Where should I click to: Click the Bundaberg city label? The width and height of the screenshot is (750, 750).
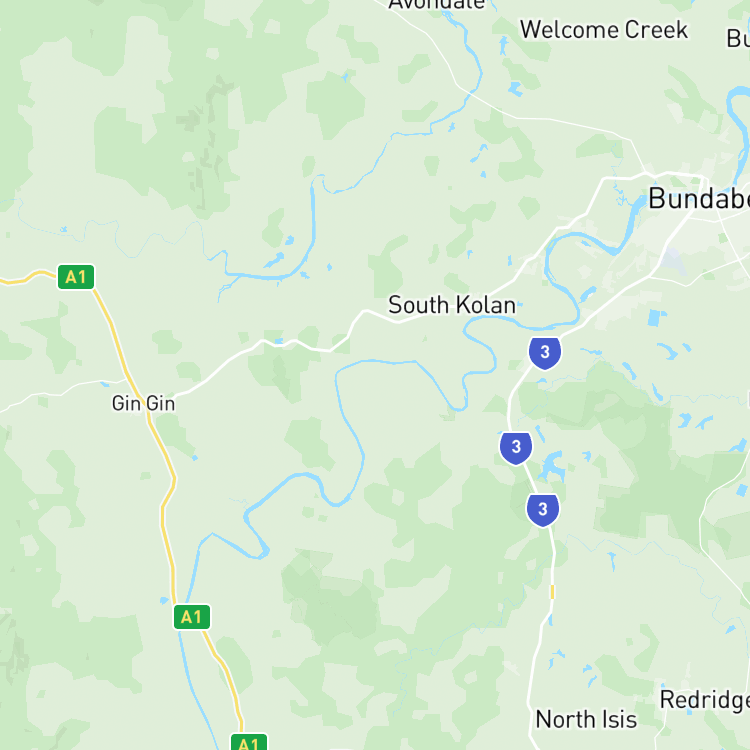(x=699, y=199)
